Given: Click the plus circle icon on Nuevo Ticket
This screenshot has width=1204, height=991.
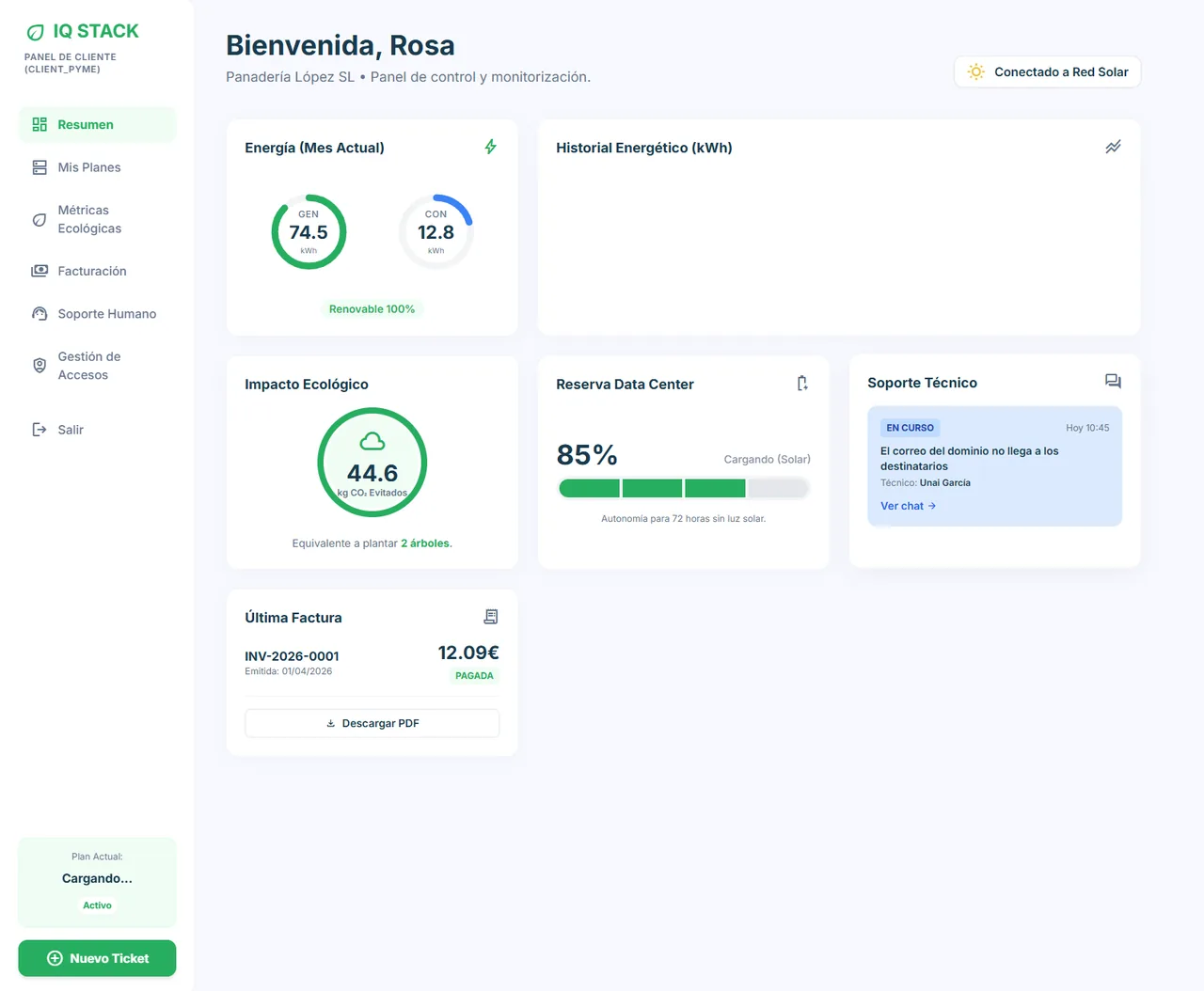Looking at the screenshot, I should [55, 958].
